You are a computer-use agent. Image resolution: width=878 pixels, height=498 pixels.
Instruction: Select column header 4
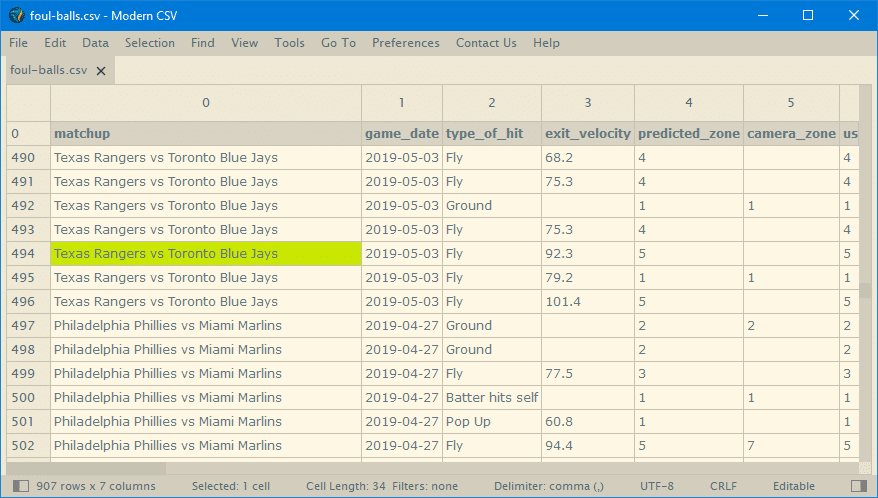(x=689, y=103)
